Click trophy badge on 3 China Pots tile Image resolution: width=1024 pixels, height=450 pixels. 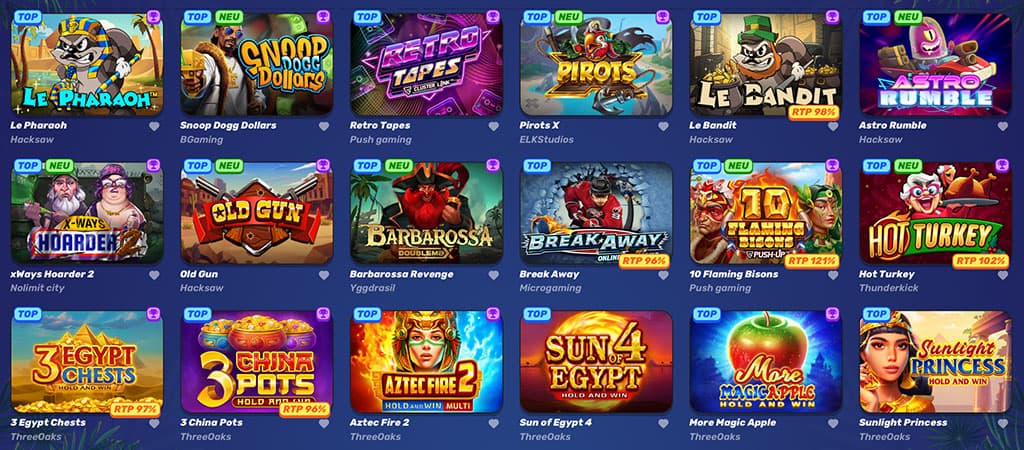(323, 314)
